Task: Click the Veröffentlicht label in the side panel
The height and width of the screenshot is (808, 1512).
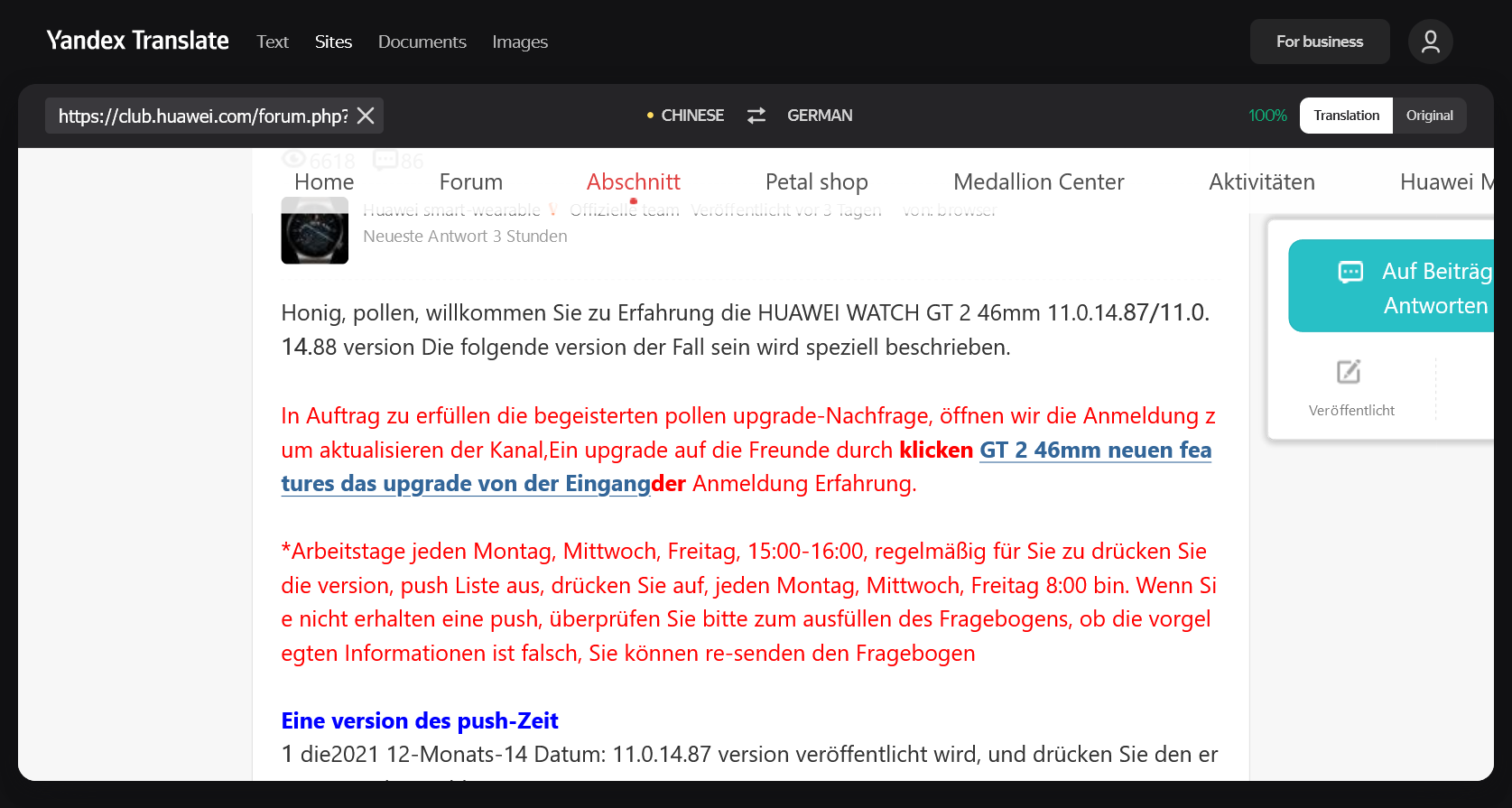Action: pyautogui.click(x=1351, y=410)
